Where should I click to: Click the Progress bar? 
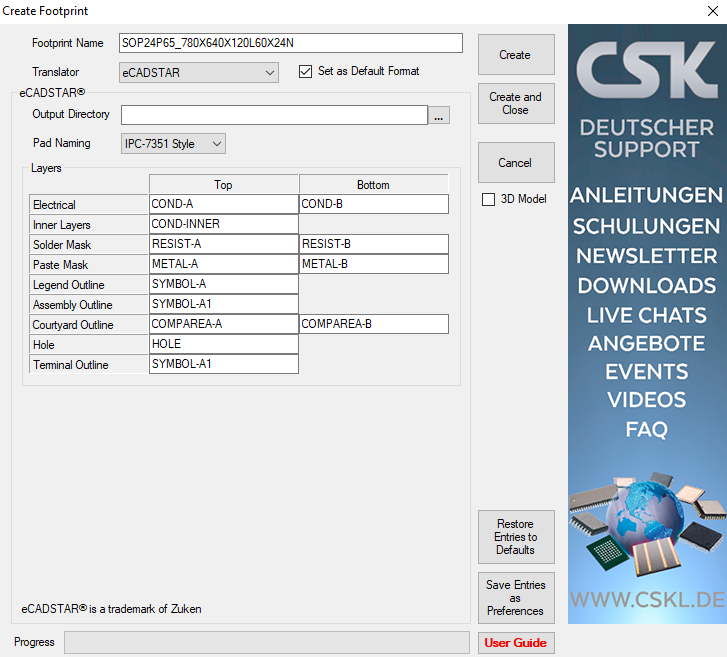pos(267,643)
